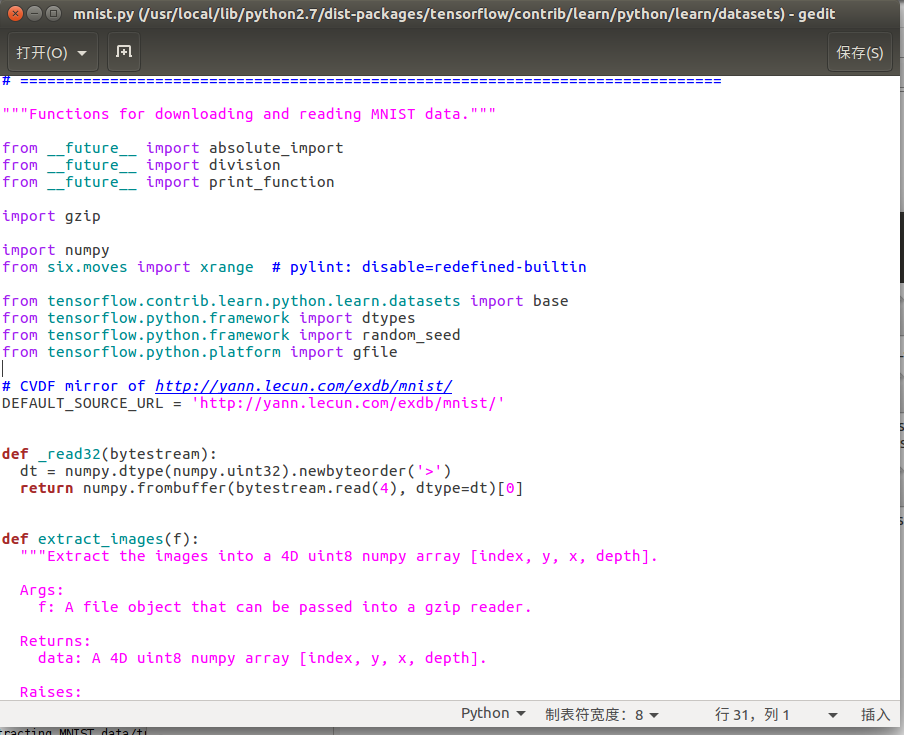The height and width of the screenshot is (735, 904).
Task: Click the pylint disable=redefined-builtin comment
Action: (x=429, y=267)
